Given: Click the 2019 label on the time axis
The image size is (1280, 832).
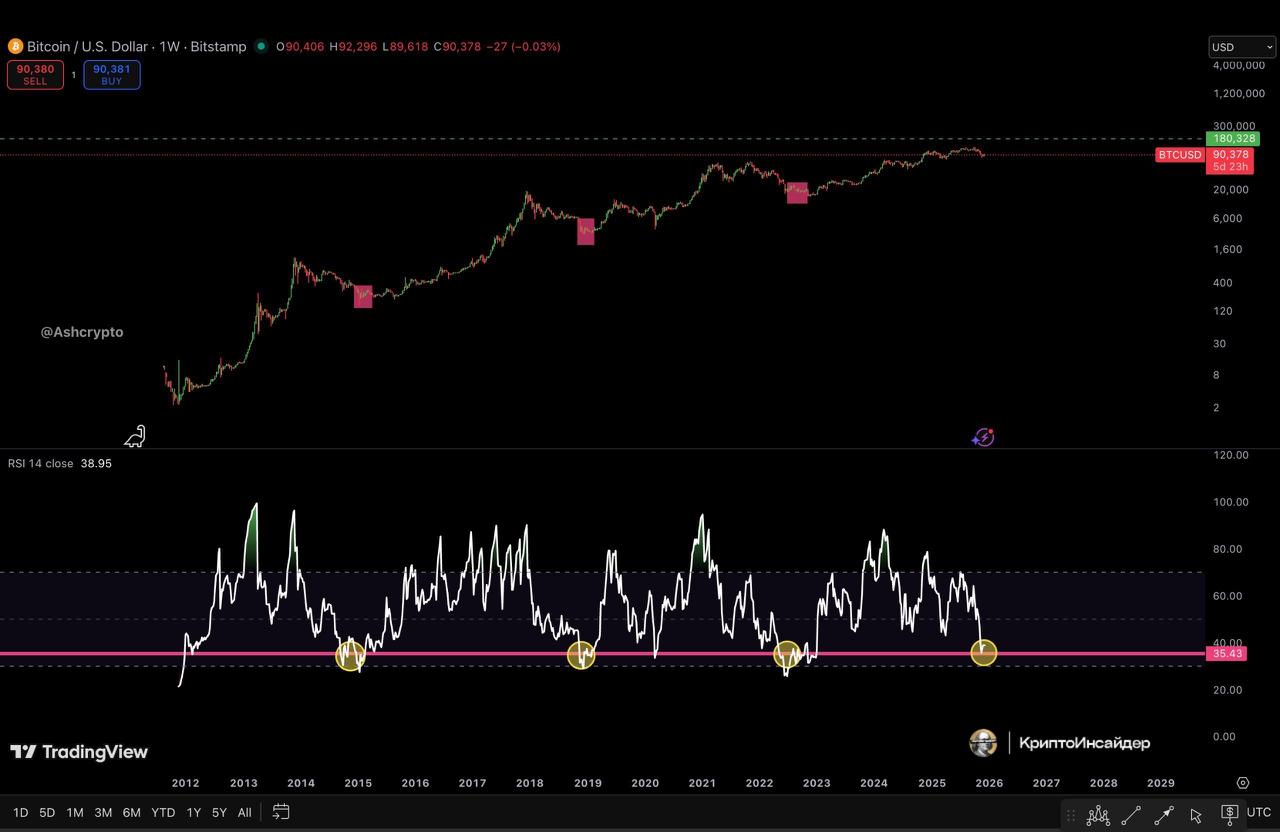Looking at the screenshot, I should pos(588,783).
